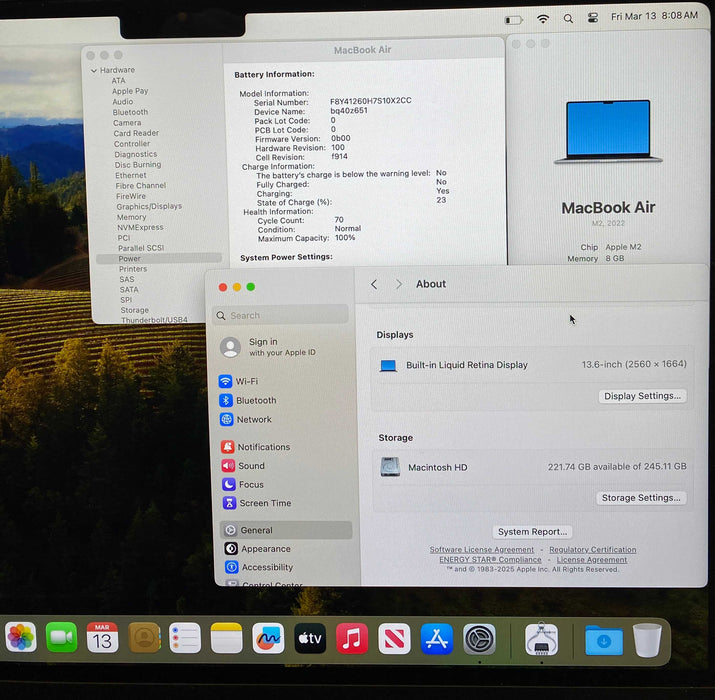715x700 pixels.
Task: Open Focus in System Settings sidebar
Action: click(286, 484)
